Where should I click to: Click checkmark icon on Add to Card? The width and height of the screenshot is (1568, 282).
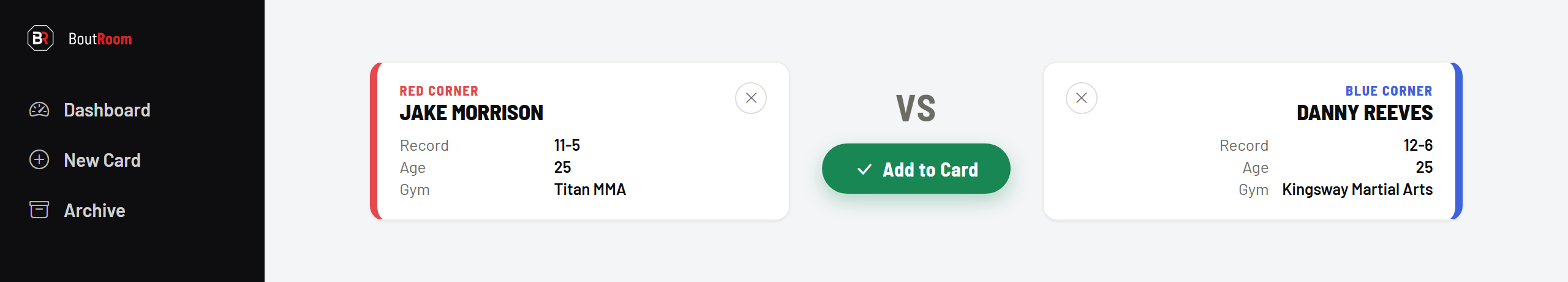coord(864,169)
